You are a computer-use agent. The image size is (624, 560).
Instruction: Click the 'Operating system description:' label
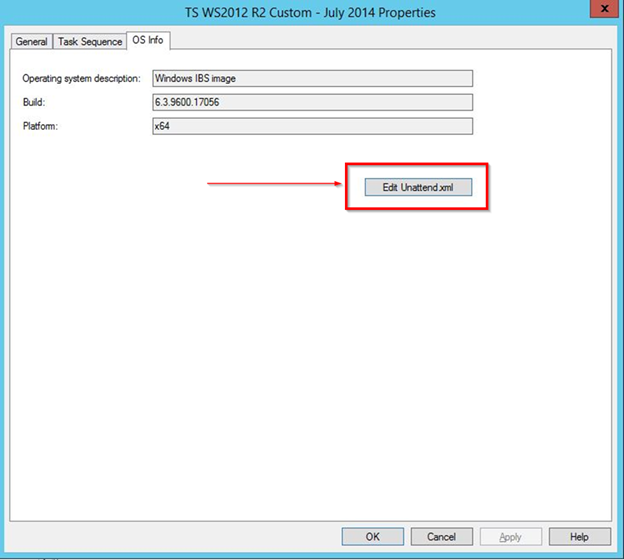coord(82,78)
